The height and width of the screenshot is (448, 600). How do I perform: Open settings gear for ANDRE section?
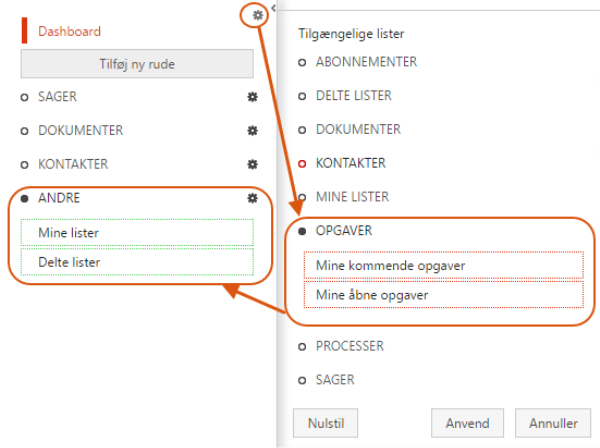[253, 198]
